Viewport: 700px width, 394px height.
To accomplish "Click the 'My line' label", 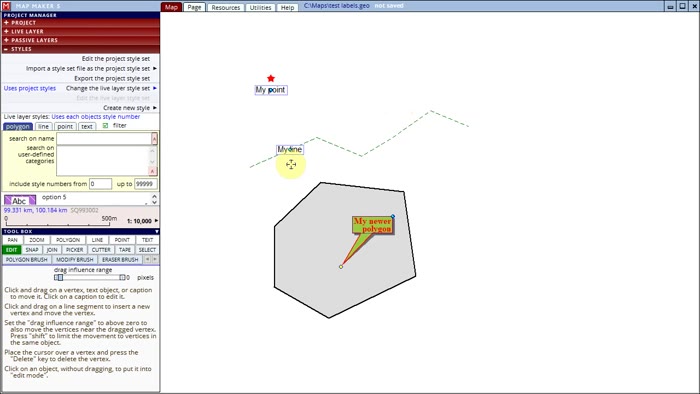I will pyautogui.click(x=290, y=149).
